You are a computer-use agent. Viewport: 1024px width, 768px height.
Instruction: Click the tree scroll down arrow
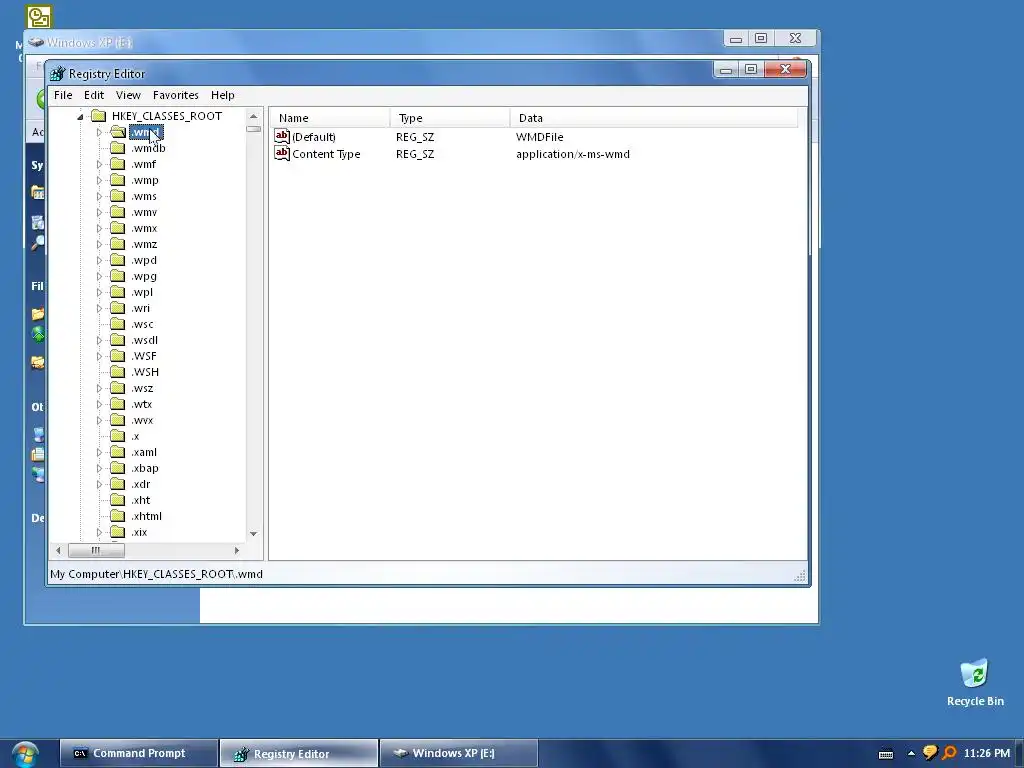[253, 534]
